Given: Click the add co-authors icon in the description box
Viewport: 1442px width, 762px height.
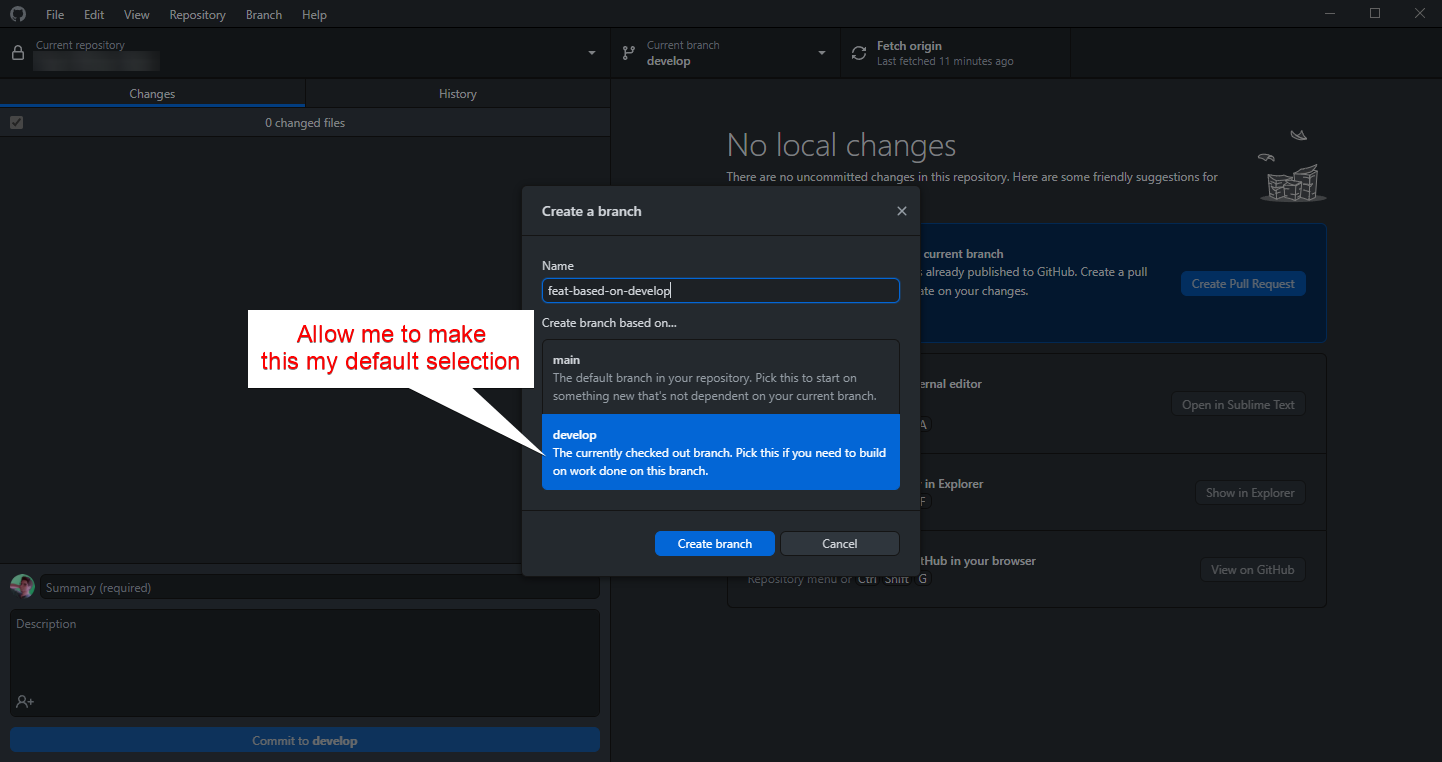Looking at the screenshot, I should (x=22, y=701).
